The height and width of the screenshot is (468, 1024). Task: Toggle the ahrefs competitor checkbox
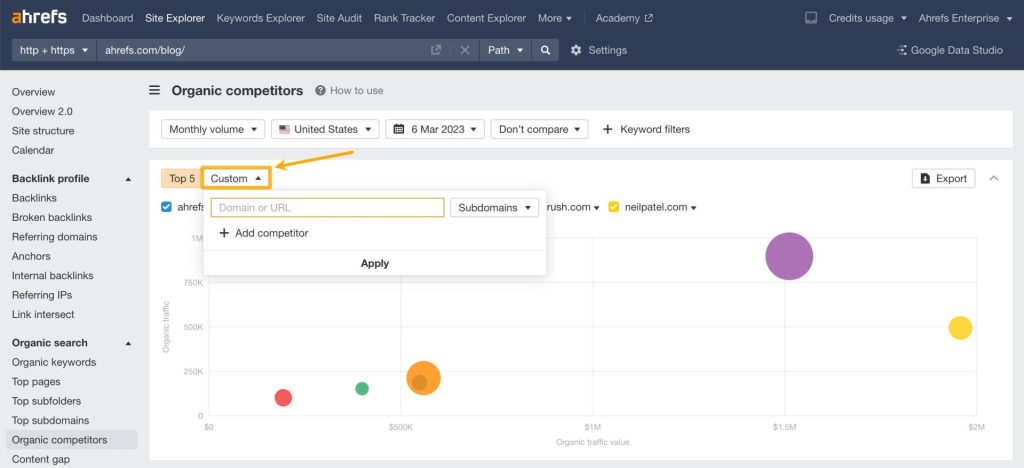coord(167,207)
